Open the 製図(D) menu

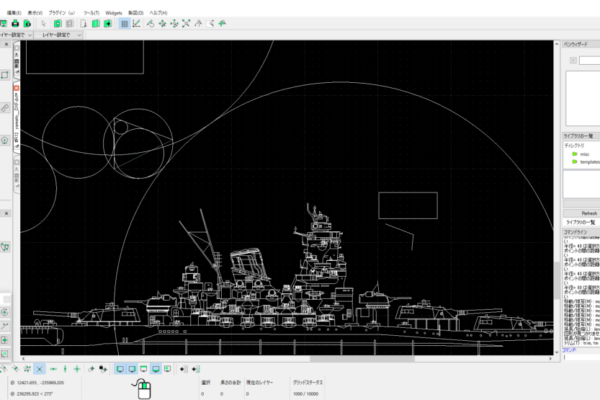(x=135, y=13)
